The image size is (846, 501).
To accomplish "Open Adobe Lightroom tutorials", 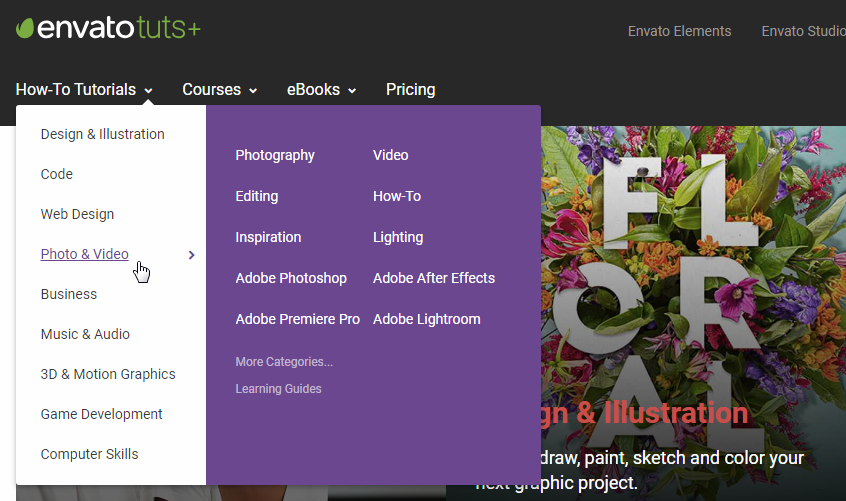I will click(x=426, y=319).
